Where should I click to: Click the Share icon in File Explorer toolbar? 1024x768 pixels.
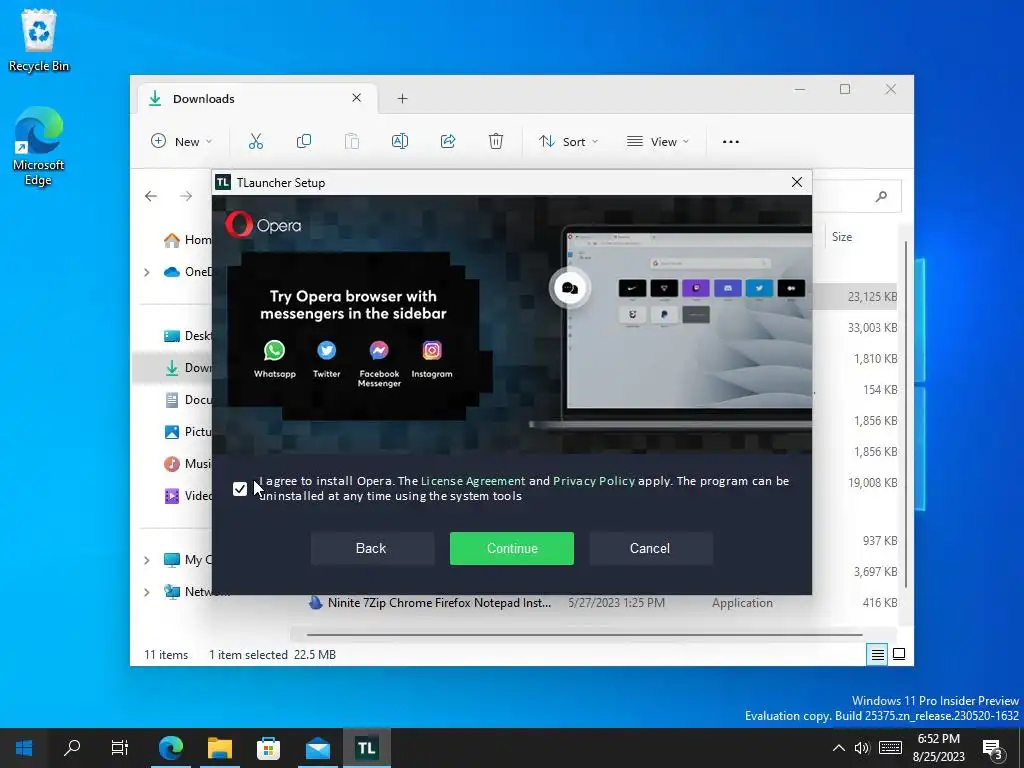(448, 141)
